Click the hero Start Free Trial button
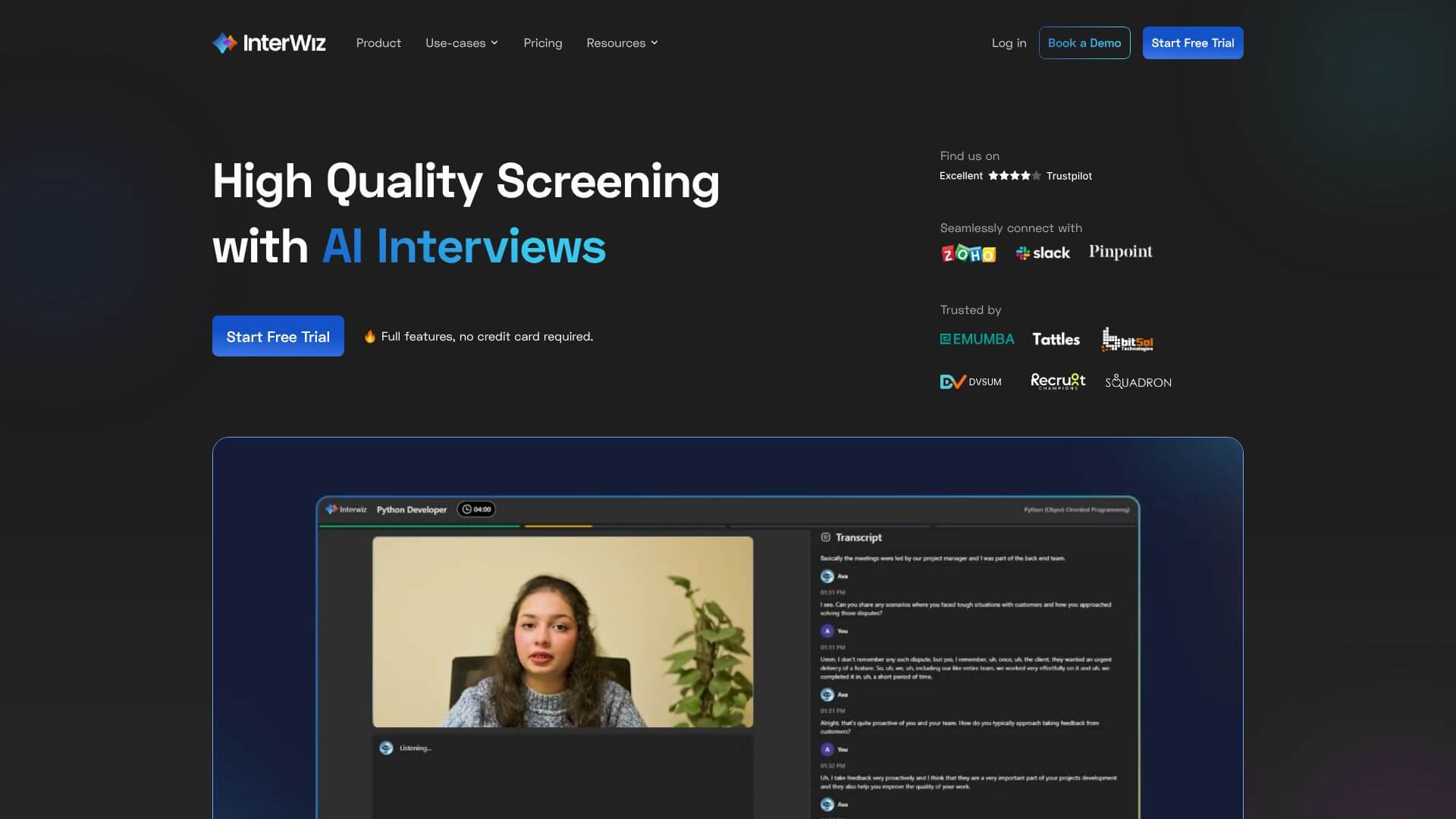The height and width of the screenshot is (819, 1456). tap(278, 337)
